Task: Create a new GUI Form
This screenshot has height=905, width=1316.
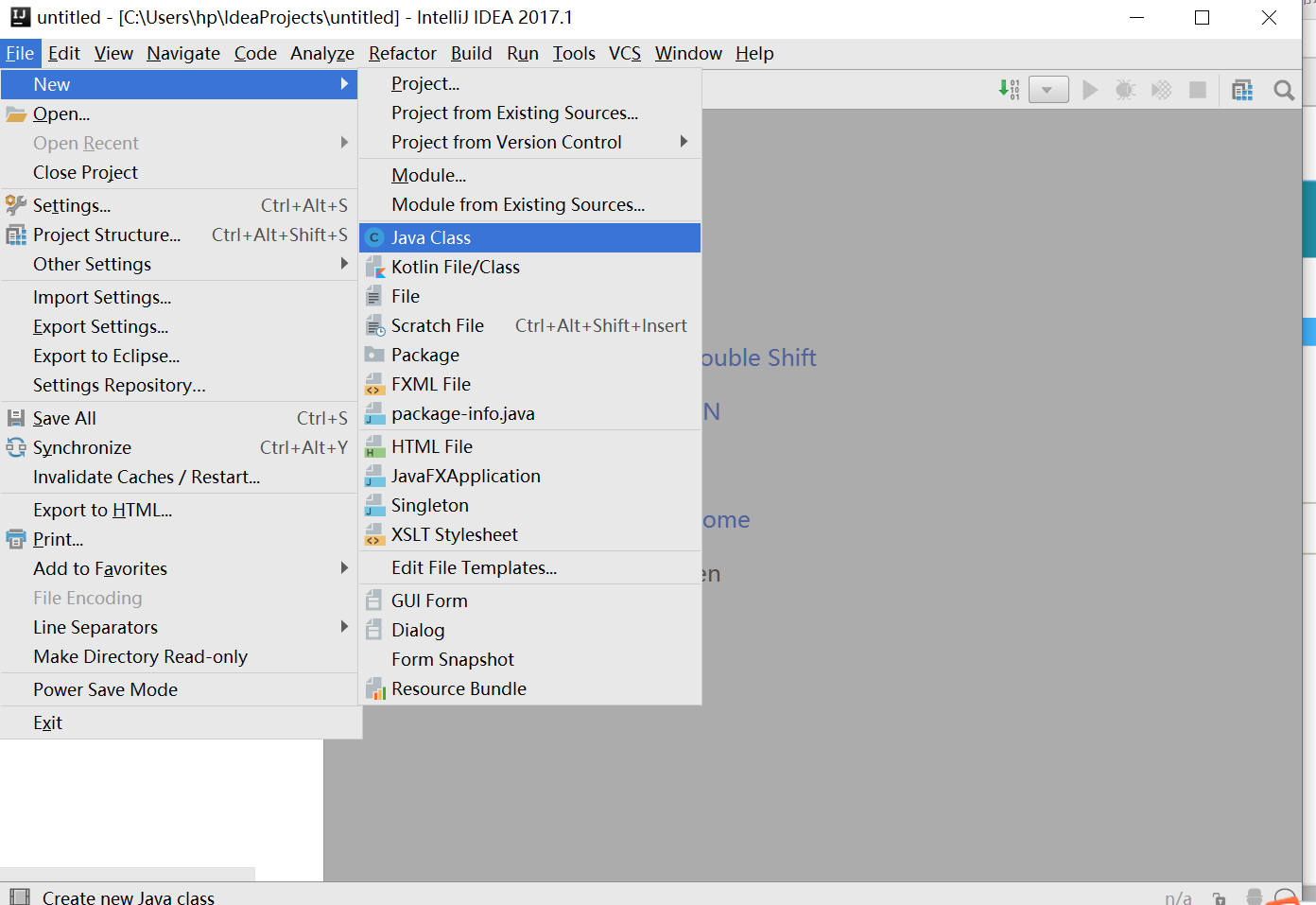Action: [x=529, y=600]
